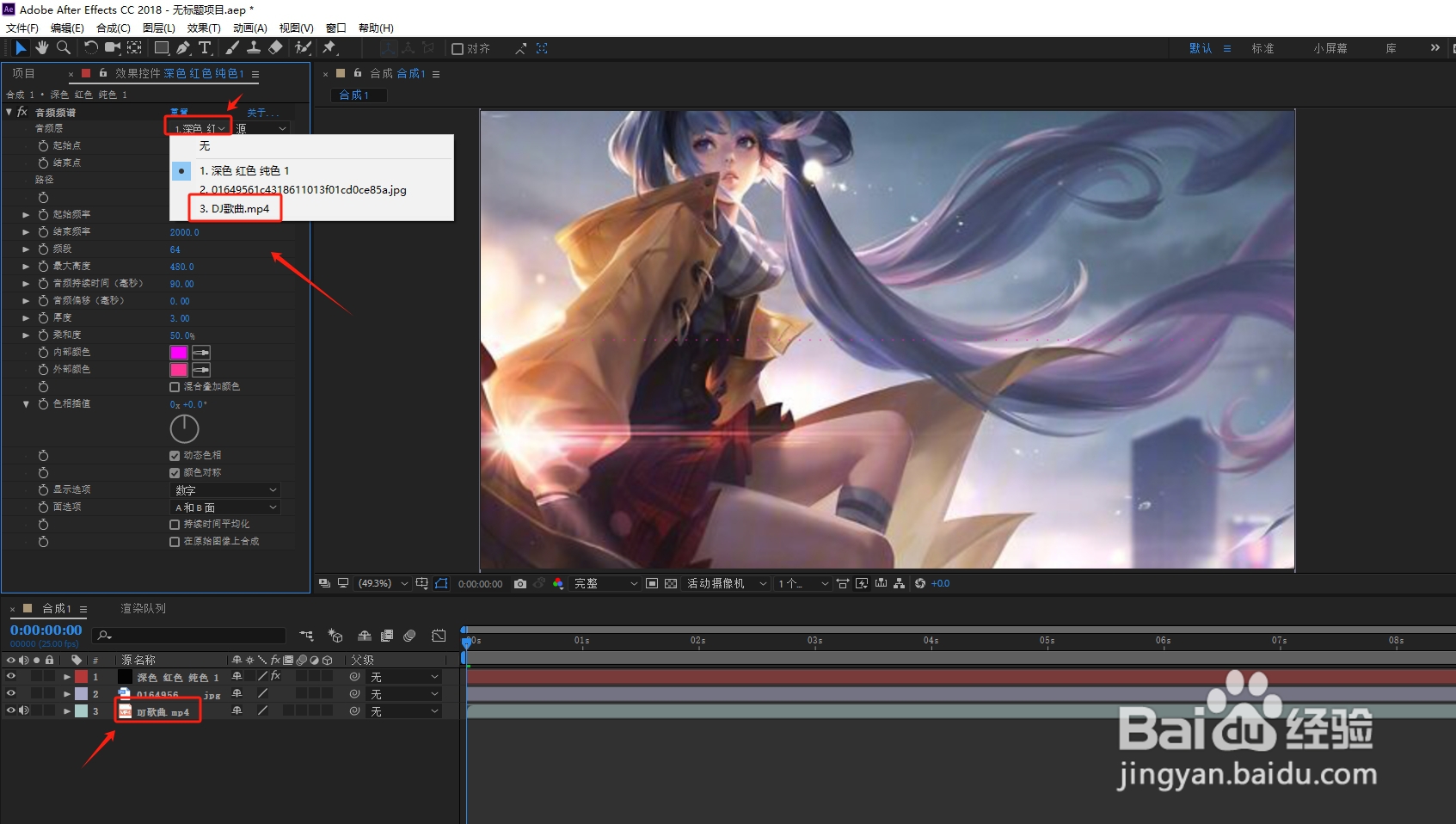The height and width of the screenshot is (824, 1456).
Task: Select the Brush tool
Action: point(232,48)
